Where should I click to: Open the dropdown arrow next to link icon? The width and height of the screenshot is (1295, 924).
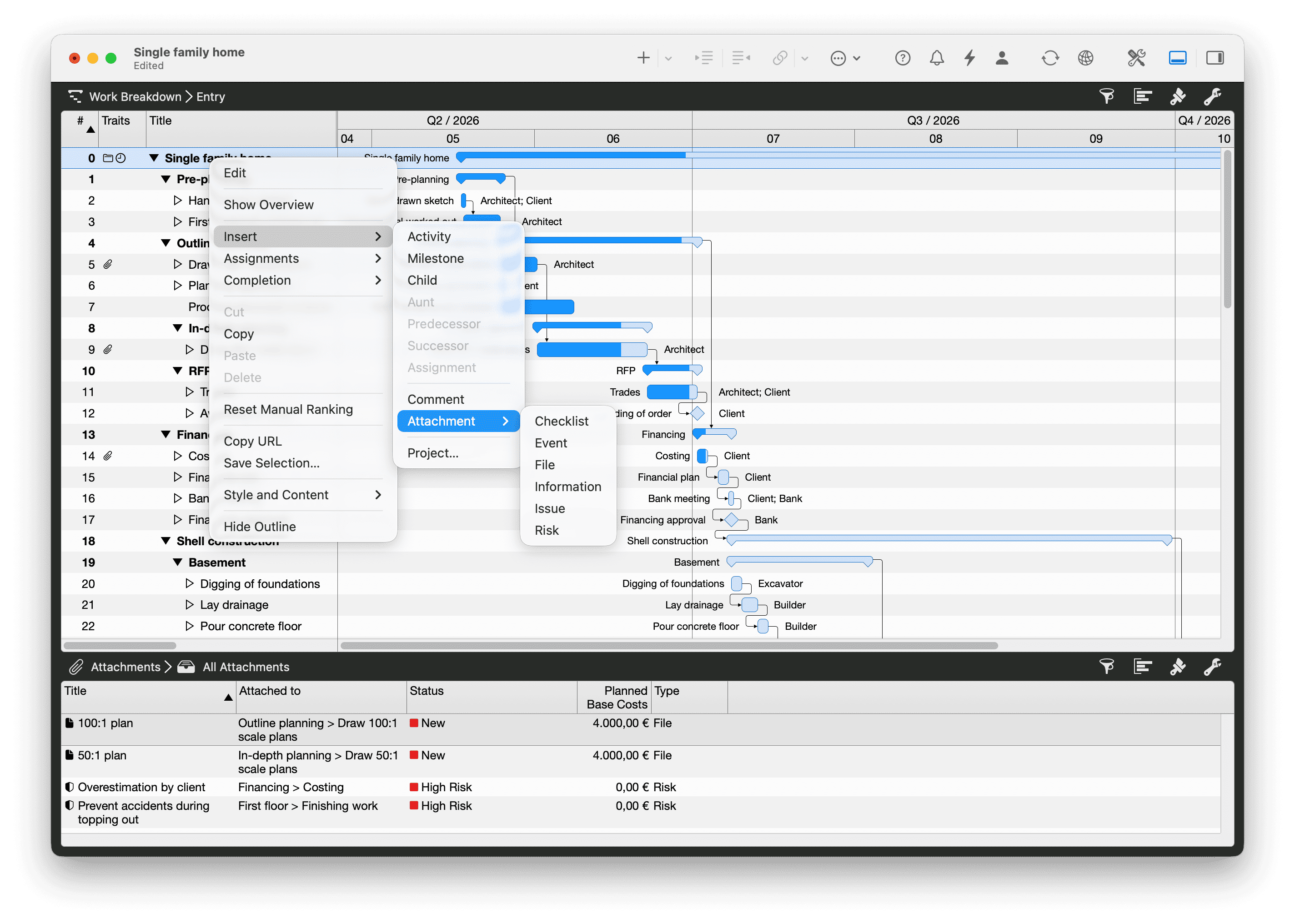coord(804,59)
